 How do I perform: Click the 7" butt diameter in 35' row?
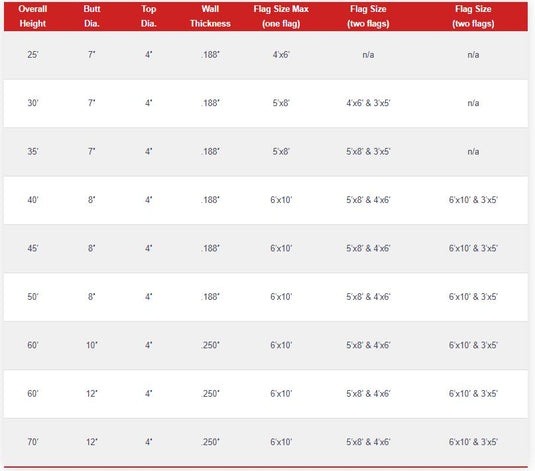[x=92, y=152]
